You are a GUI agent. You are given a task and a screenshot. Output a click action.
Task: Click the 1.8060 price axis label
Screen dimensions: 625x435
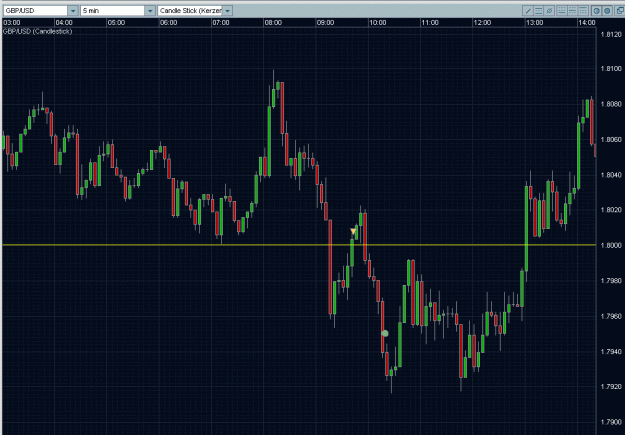pyautogui.click(x=611, y=140)
